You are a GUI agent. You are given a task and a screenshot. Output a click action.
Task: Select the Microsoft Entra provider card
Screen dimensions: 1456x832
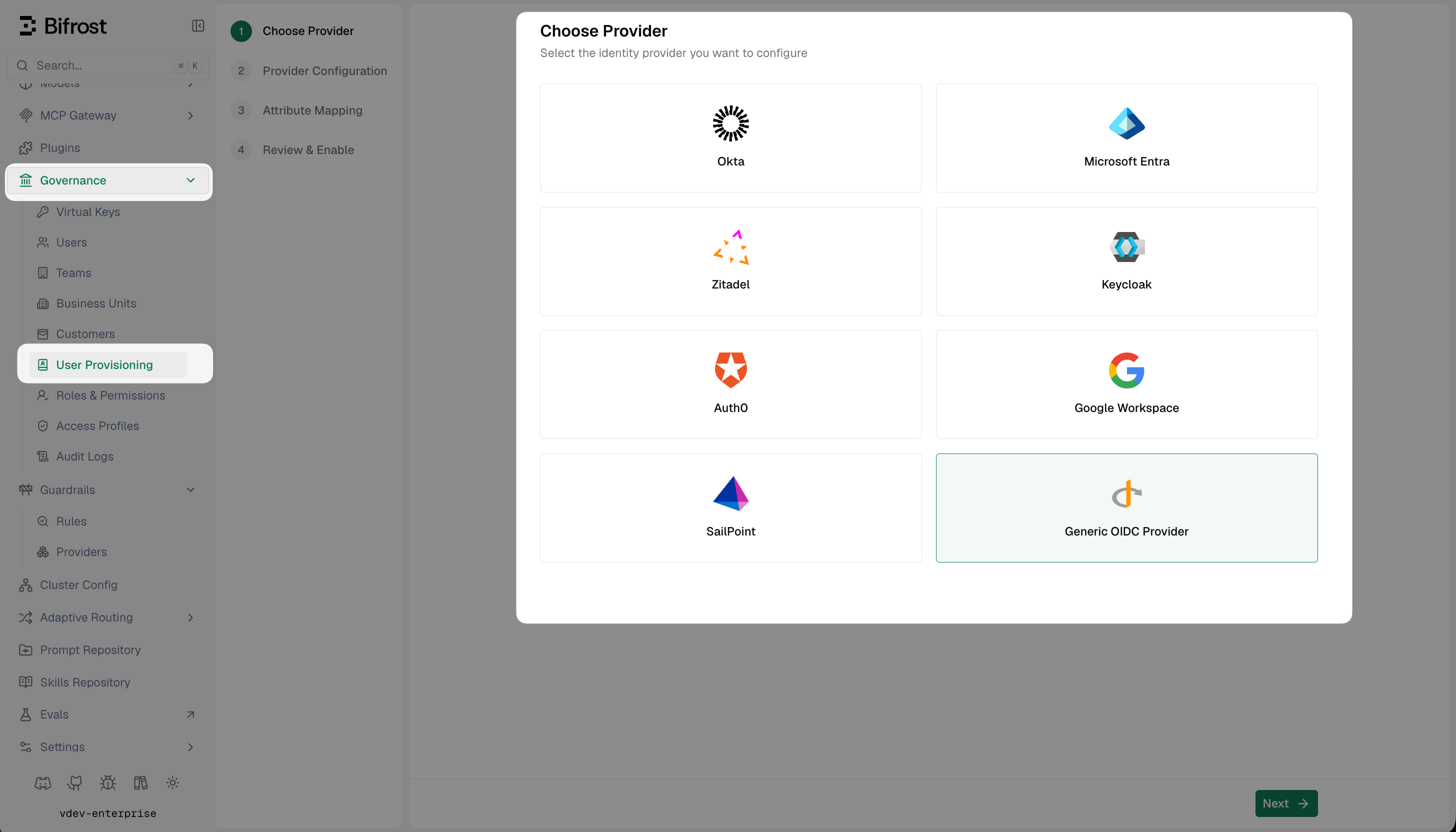point(1127,138)
